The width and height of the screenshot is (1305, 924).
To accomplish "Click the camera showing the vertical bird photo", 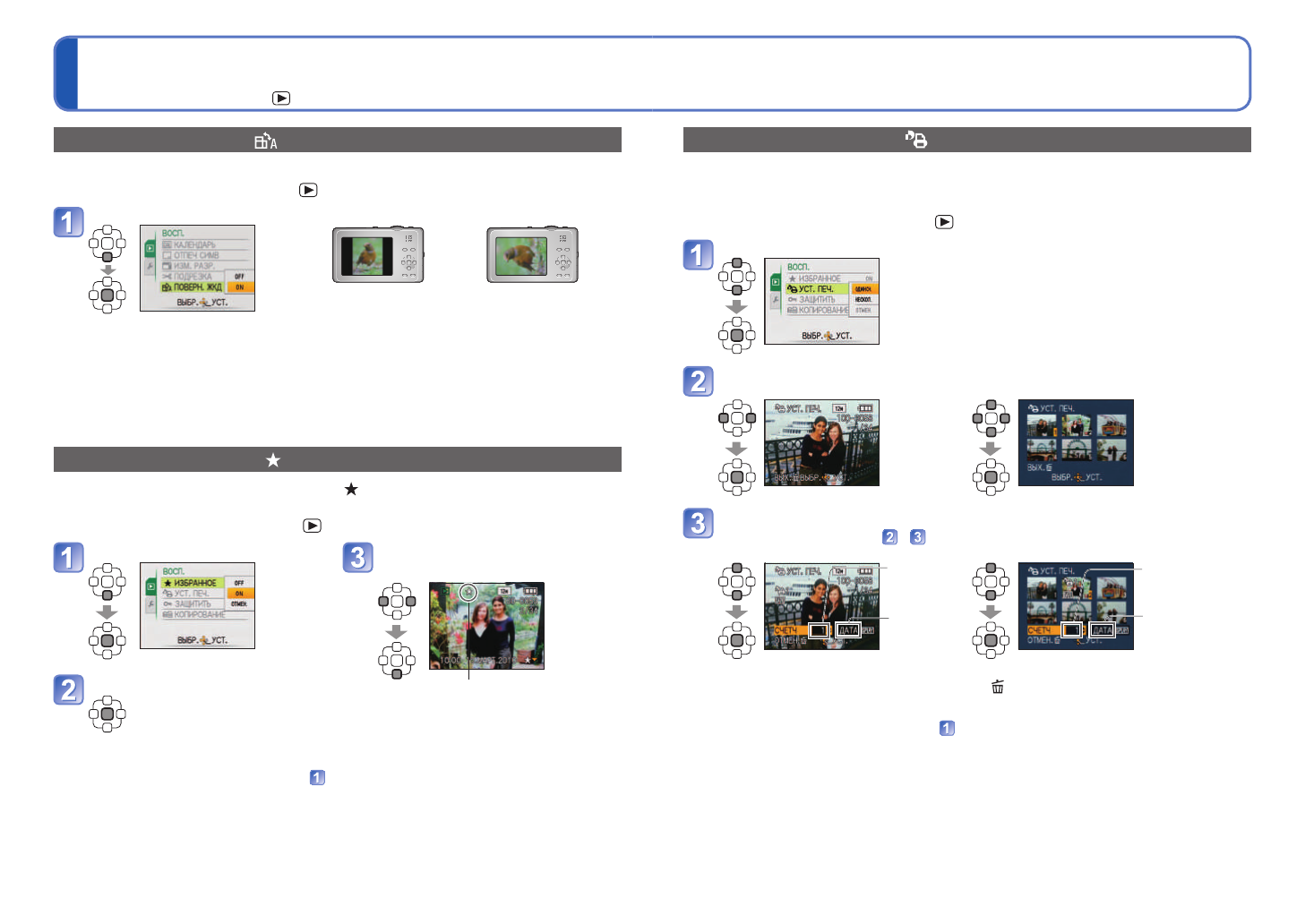I will pyautogui.click(x=378, y=255).
